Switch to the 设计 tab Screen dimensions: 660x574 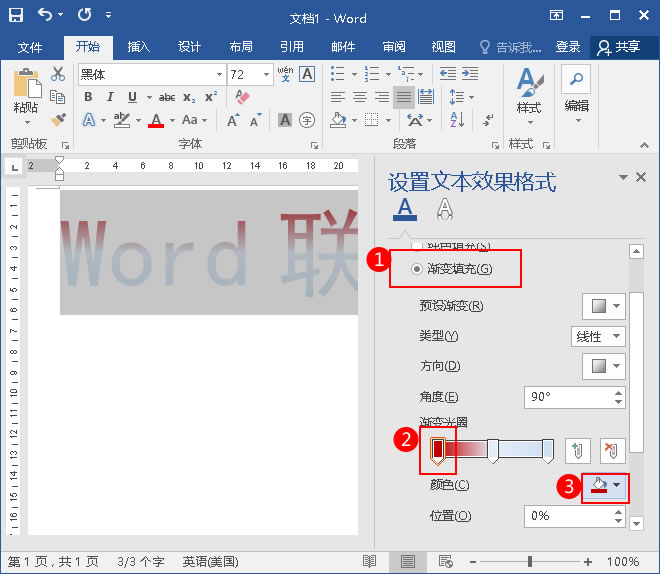pyautogui.click(x=189, y=47)
